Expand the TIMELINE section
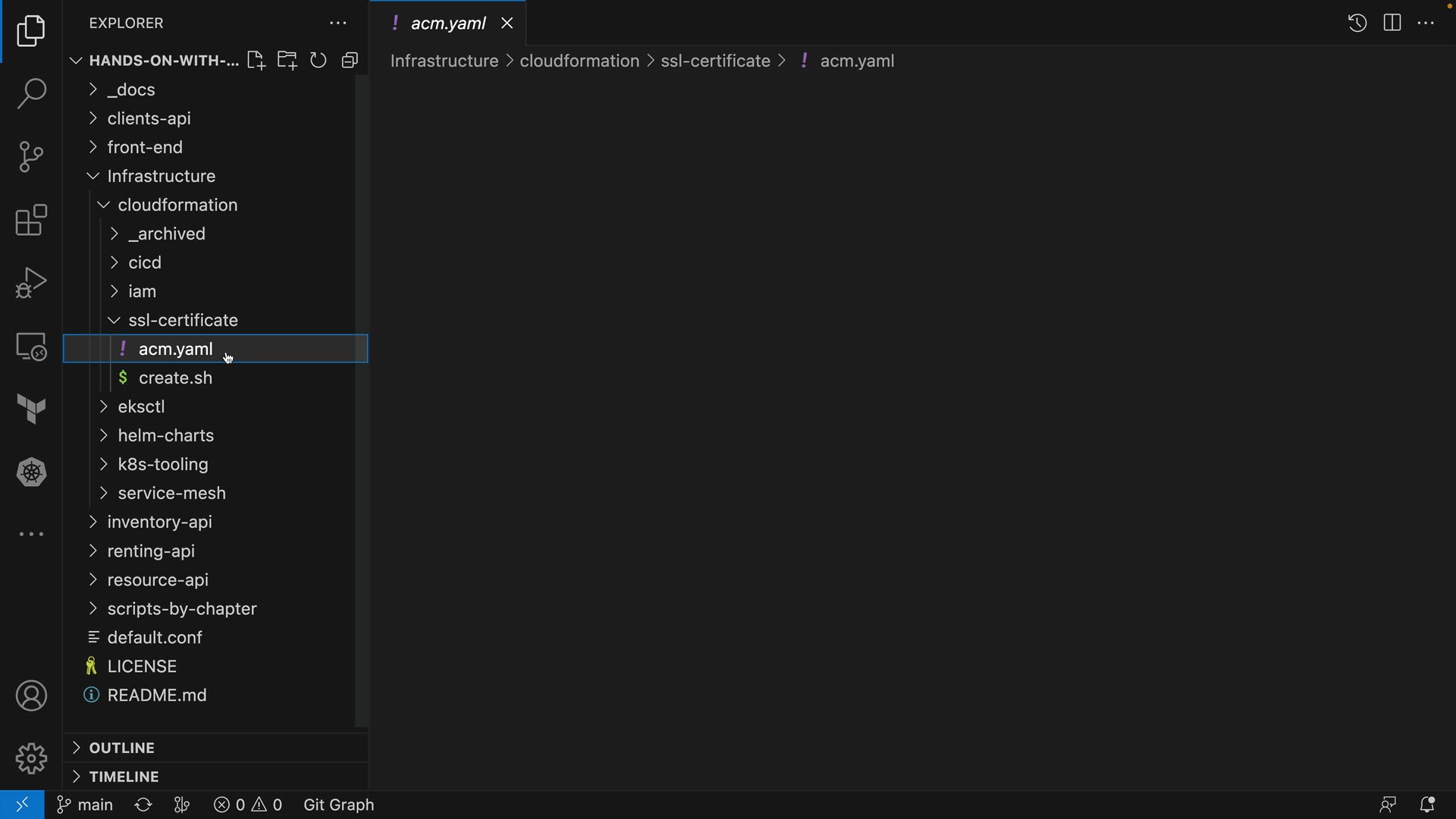This screenshot has width=1456, height=819. (x=124, y=777)
